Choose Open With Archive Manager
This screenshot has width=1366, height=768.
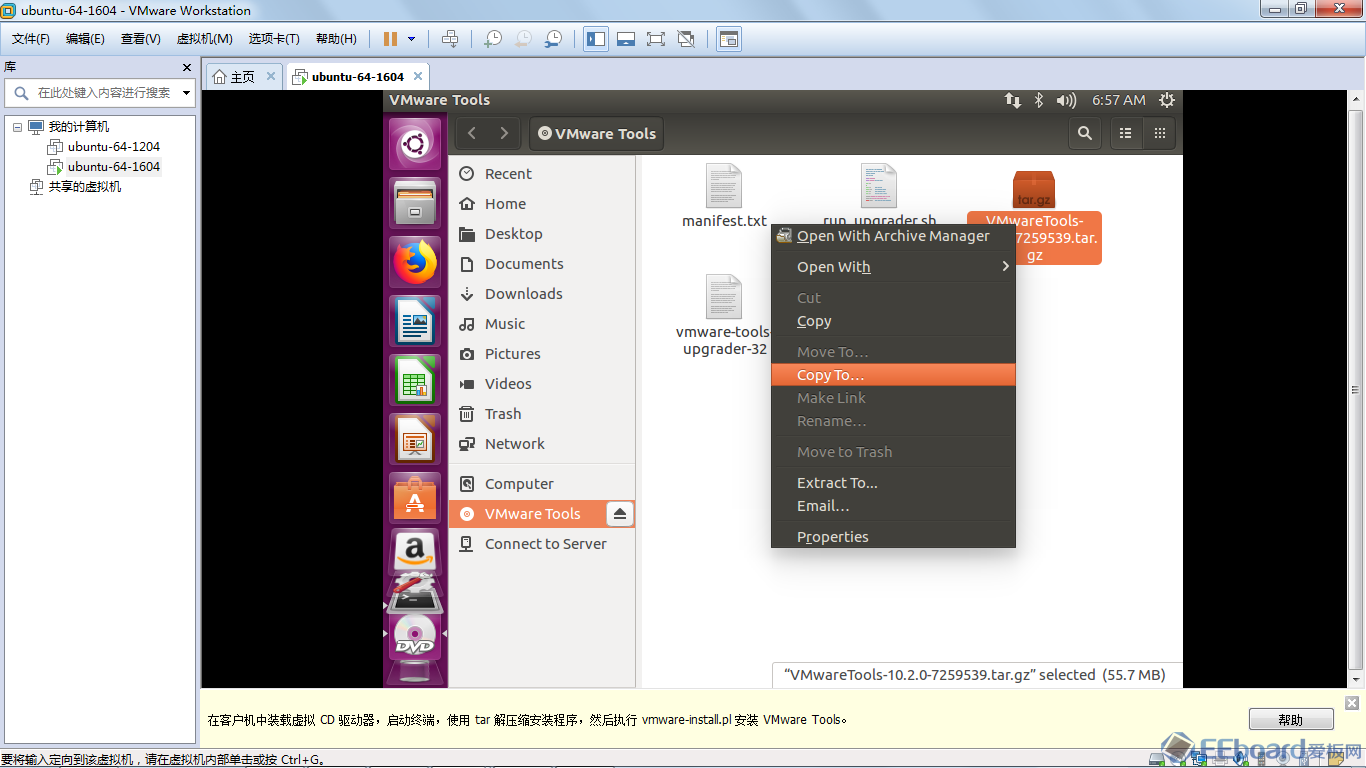[893, 237]
